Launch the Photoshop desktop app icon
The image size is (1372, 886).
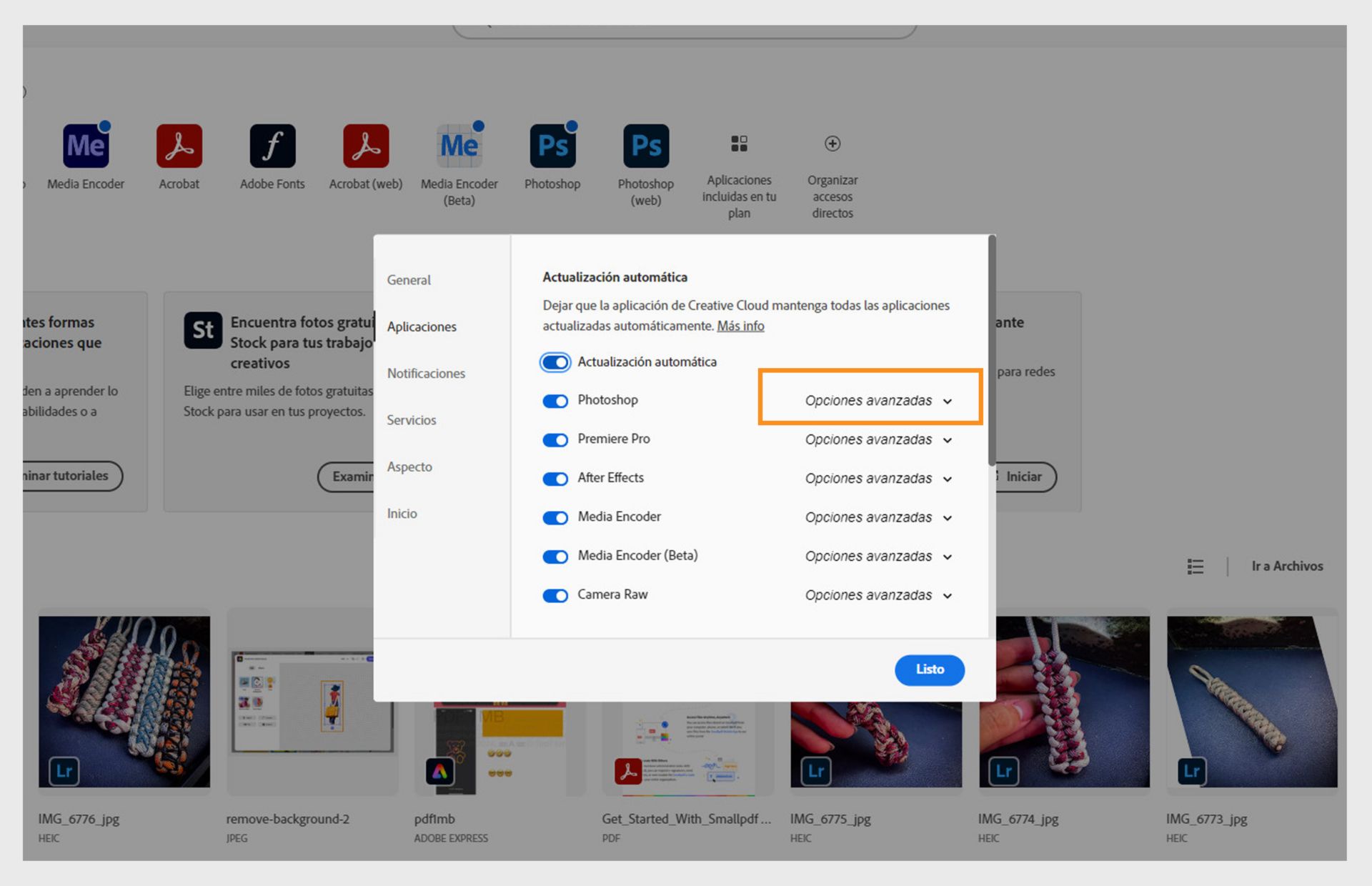click(552, 146)
